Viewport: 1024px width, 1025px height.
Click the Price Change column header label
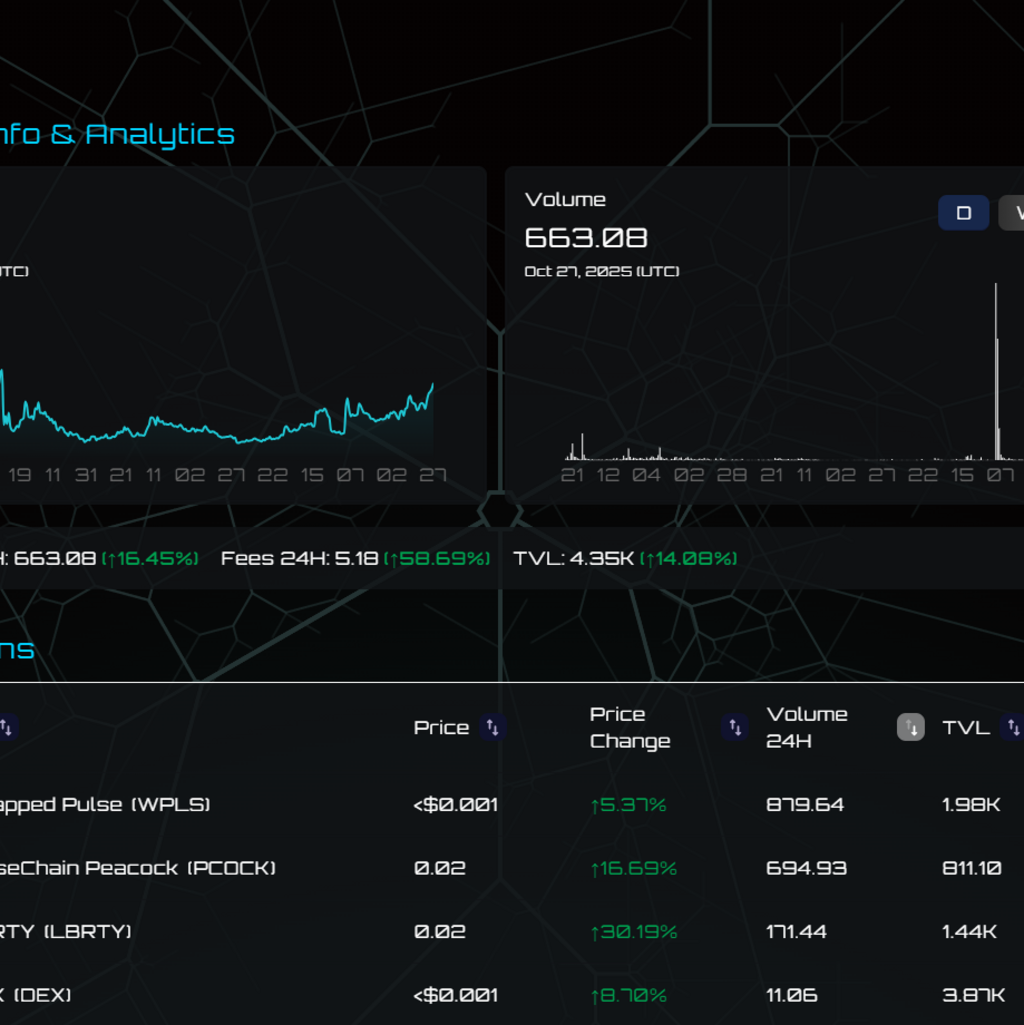click(x=629, y=728)
